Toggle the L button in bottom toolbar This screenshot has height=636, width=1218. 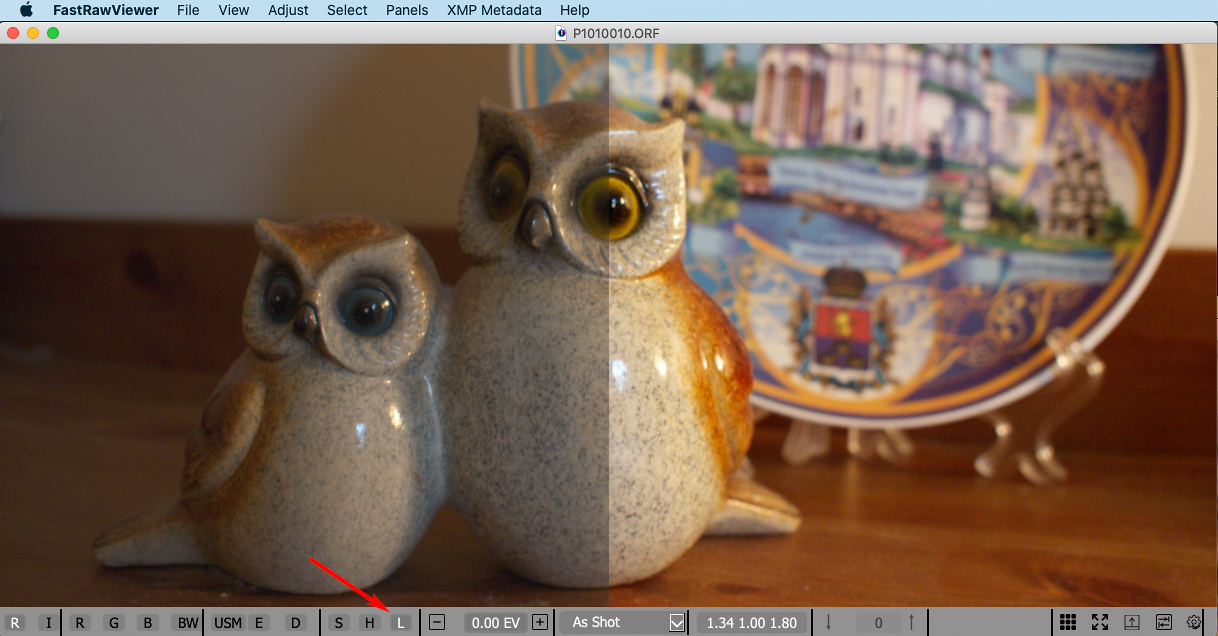401,623
